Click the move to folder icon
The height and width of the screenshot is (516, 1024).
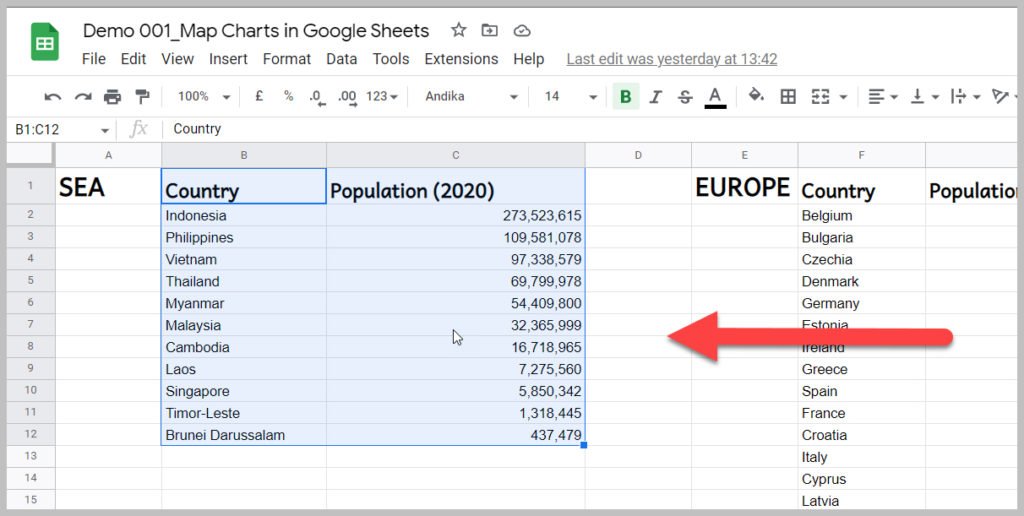[489, 30]
